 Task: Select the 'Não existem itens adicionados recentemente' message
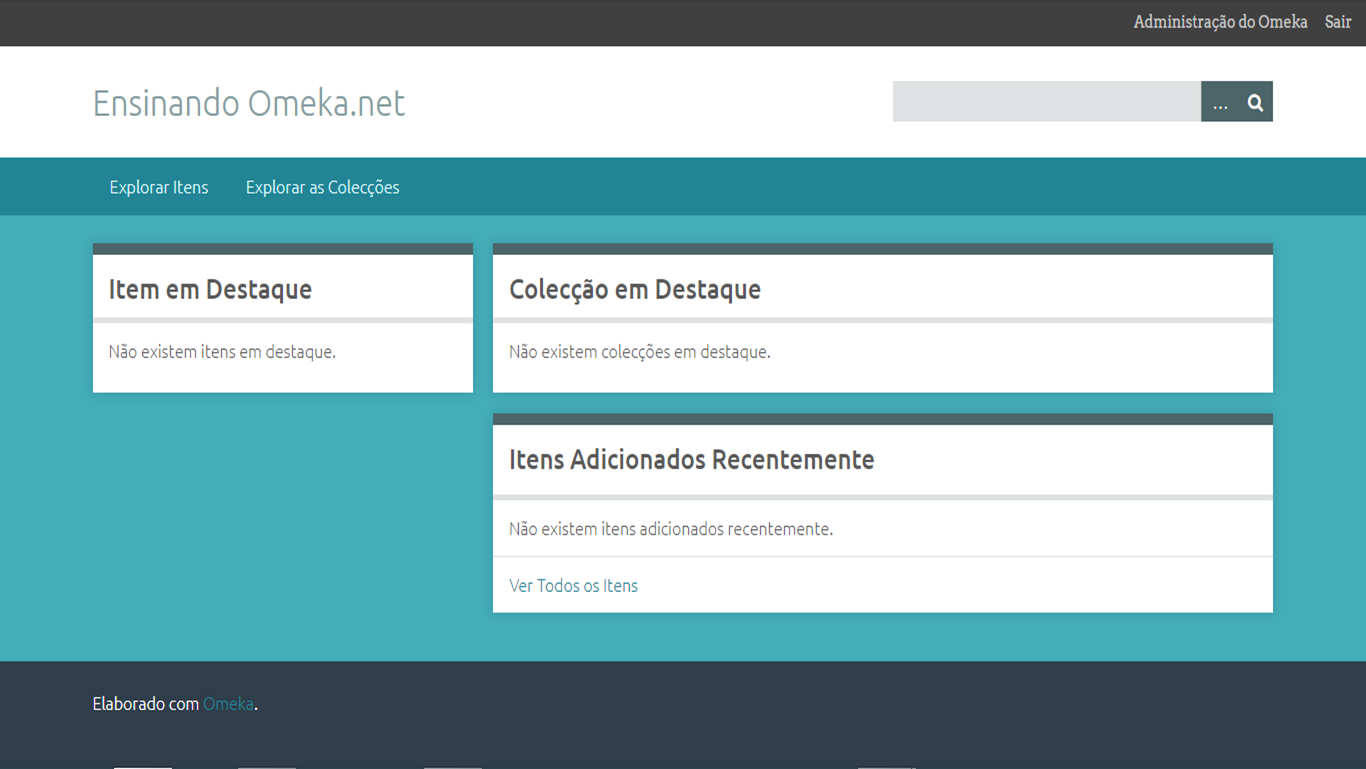(670, 529)
